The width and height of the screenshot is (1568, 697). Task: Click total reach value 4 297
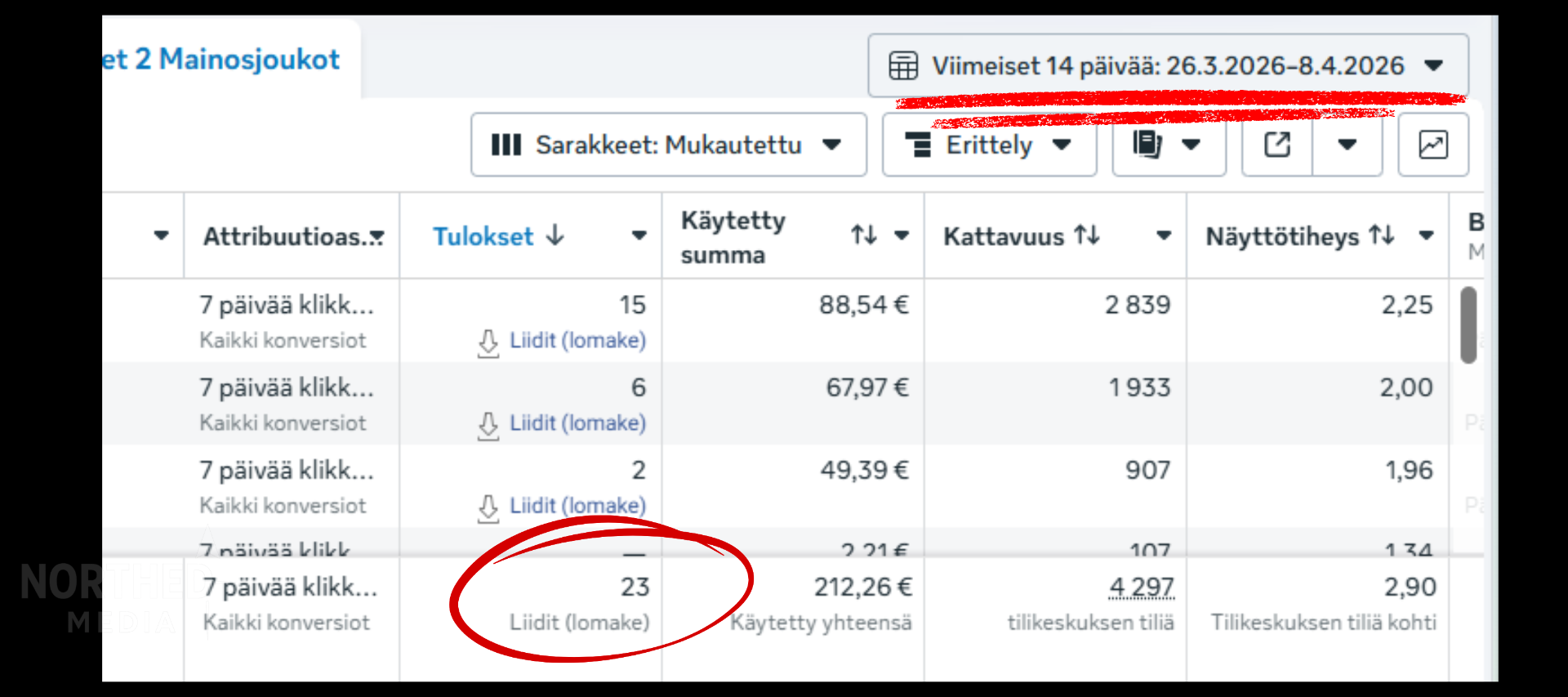click(1141, 587)
